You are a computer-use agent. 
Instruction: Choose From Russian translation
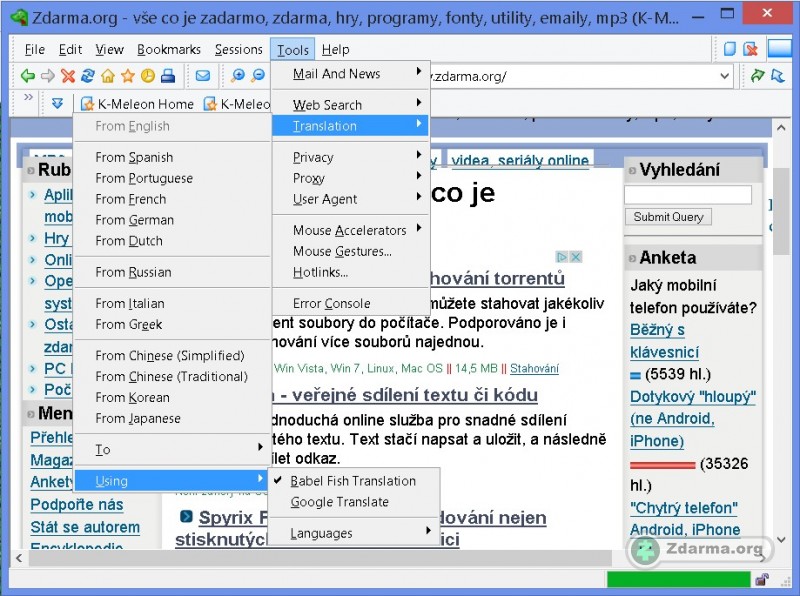pos(172,272)
